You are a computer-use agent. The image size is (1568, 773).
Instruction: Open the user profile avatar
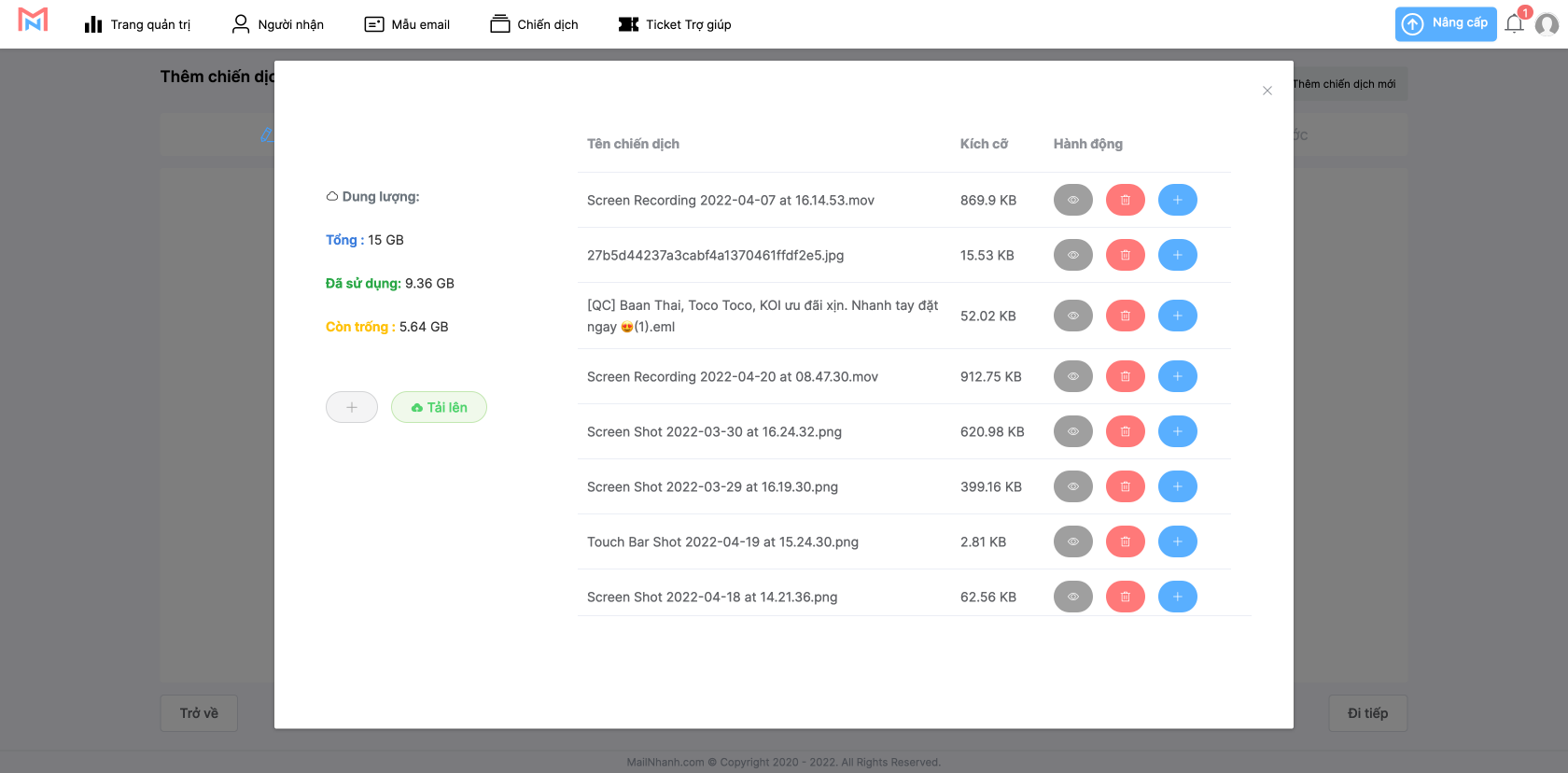(1547, 24)
